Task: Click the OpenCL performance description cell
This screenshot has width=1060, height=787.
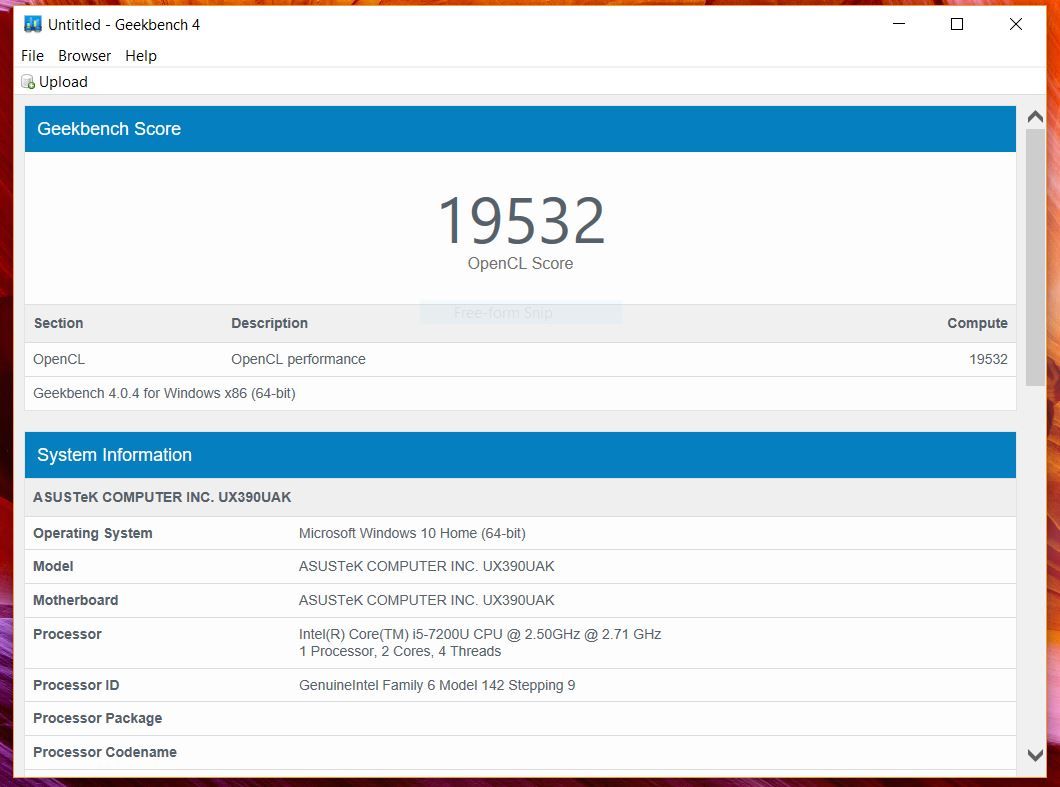Action: pos(298,360)
